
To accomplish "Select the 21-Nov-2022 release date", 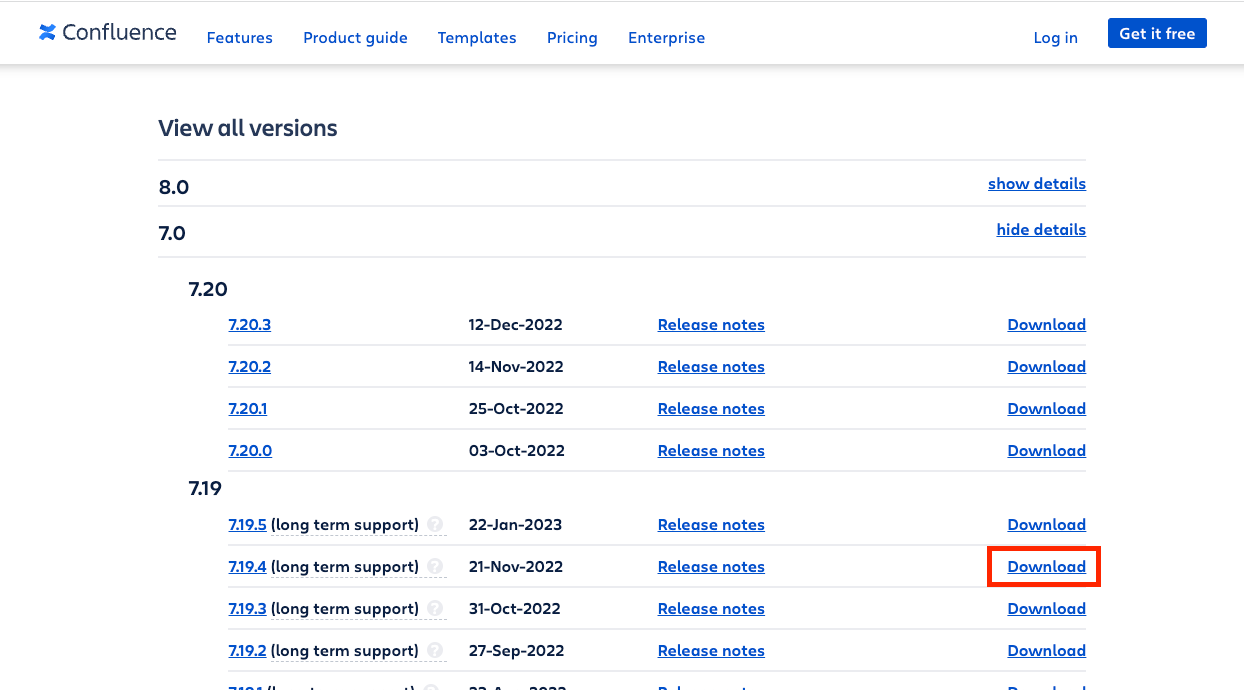I will click(516, 567).
